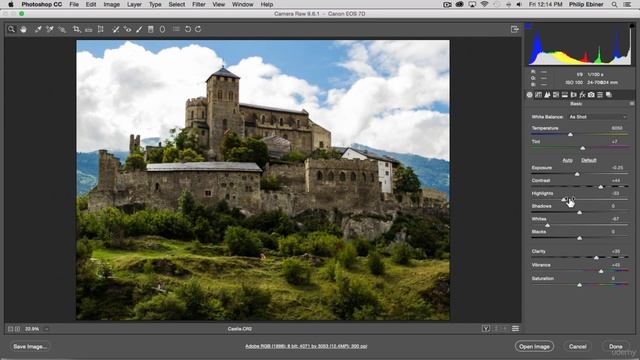Click the Saturation slider handle

[580, 284]
